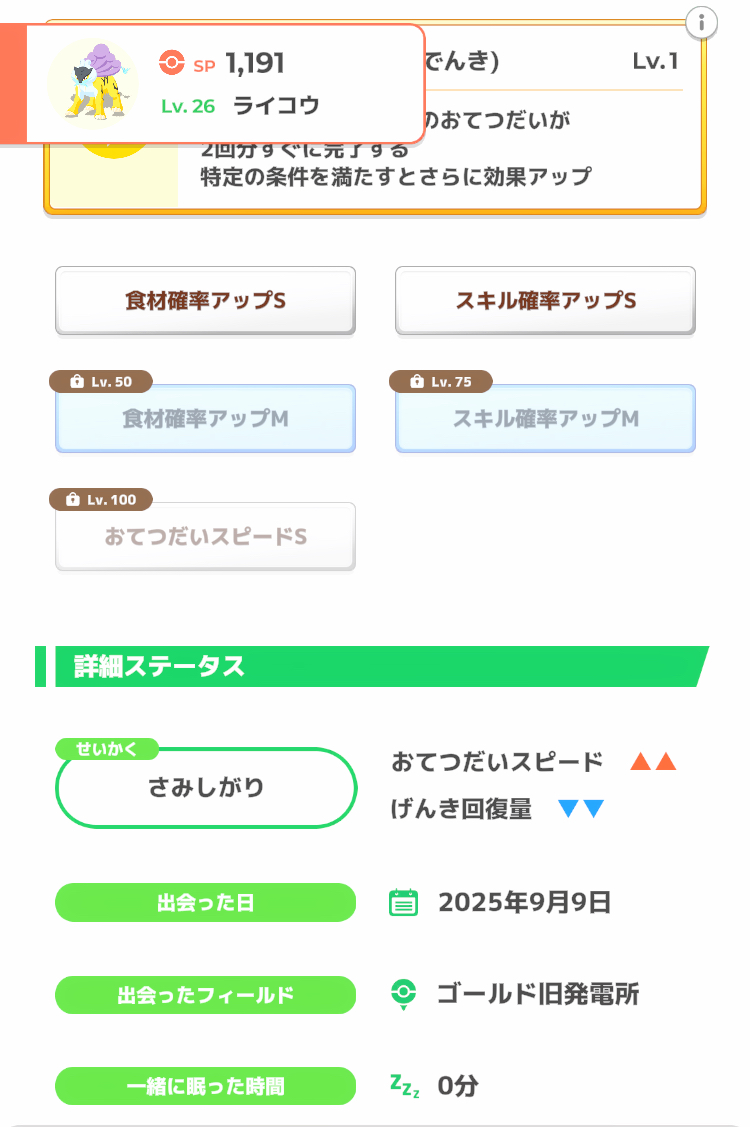Click the blue down arrows for げんき回復量
Screen dimensions: 750x1127
[581, 809]
